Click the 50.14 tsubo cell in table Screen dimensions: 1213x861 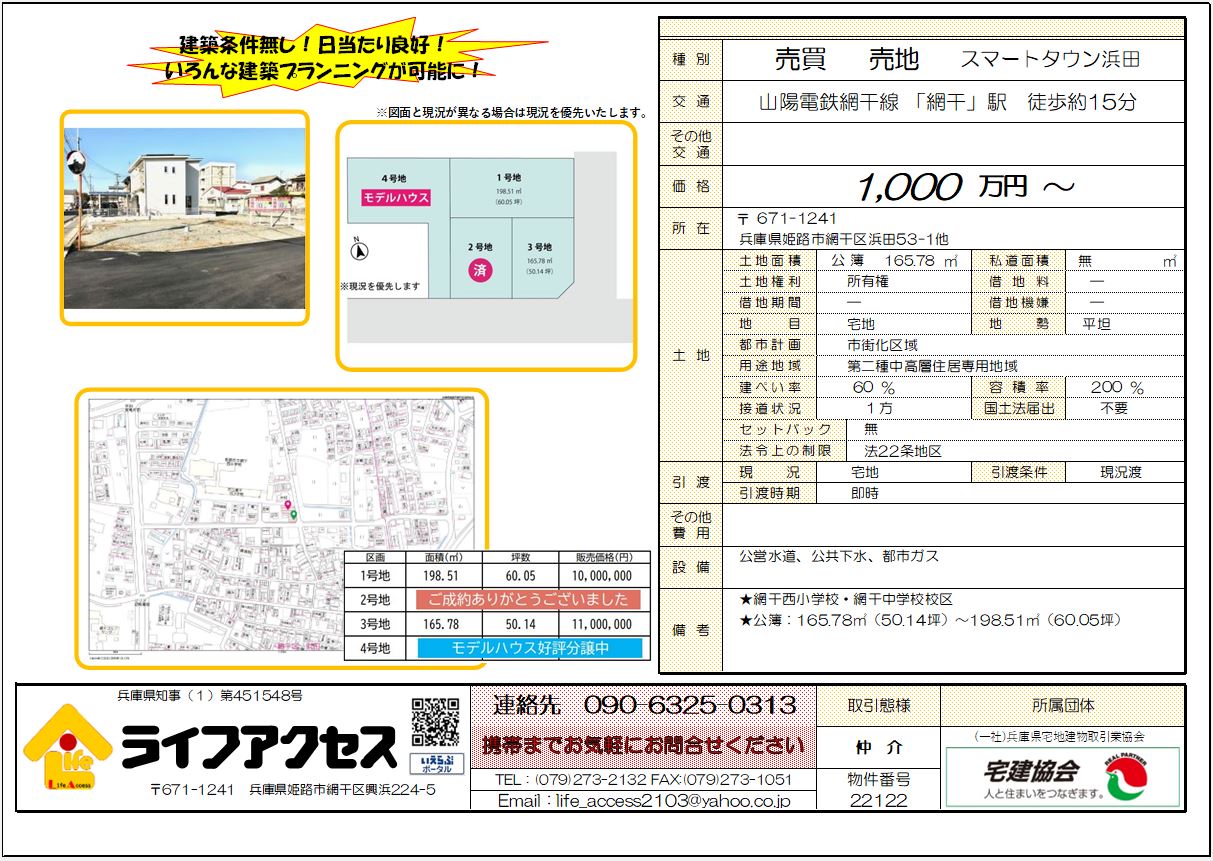[520, 624]
